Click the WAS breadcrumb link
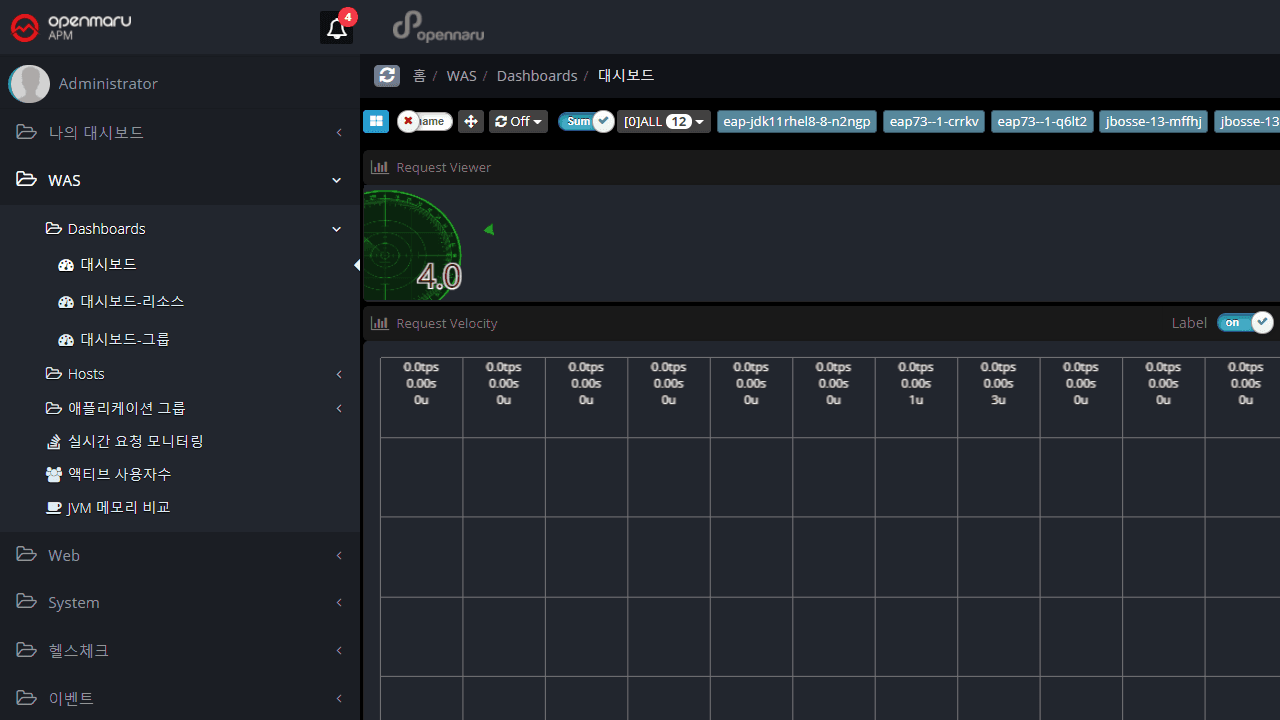 [x=461, y=76]
